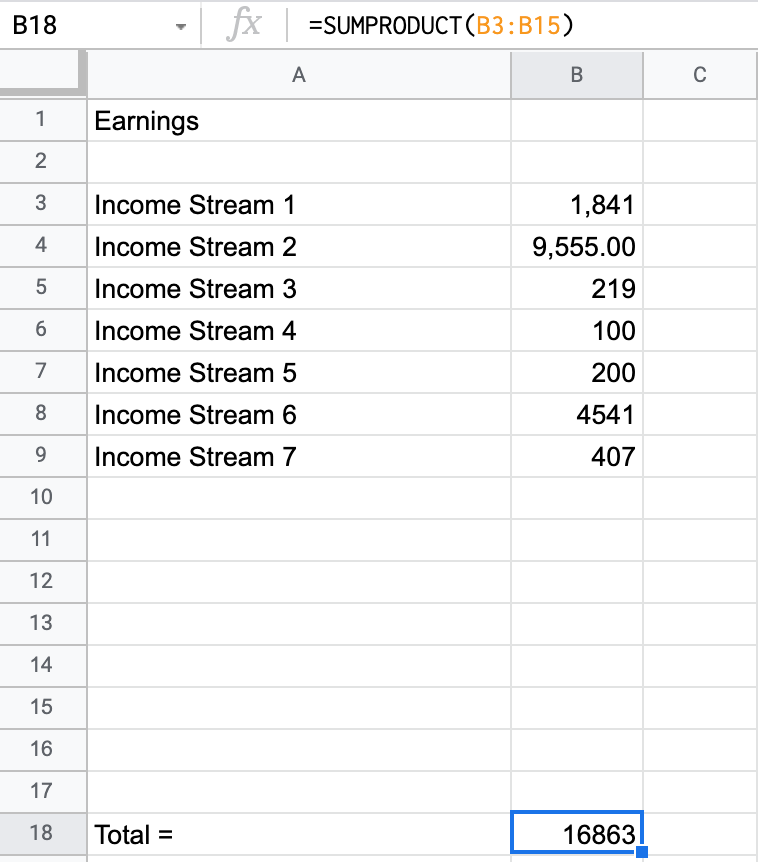Select row 10 header
The height and width of the screenshot is (862, 758).
[42, 498]
